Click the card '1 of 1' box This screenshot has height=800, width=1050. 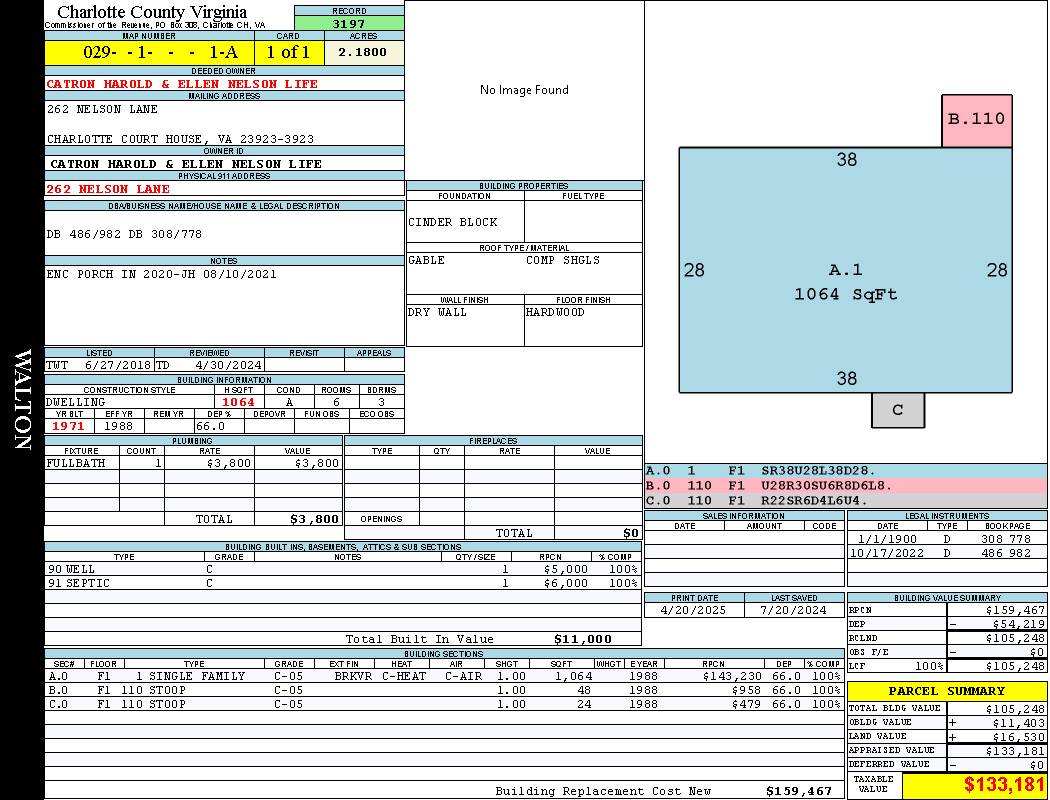pos(288,52)
